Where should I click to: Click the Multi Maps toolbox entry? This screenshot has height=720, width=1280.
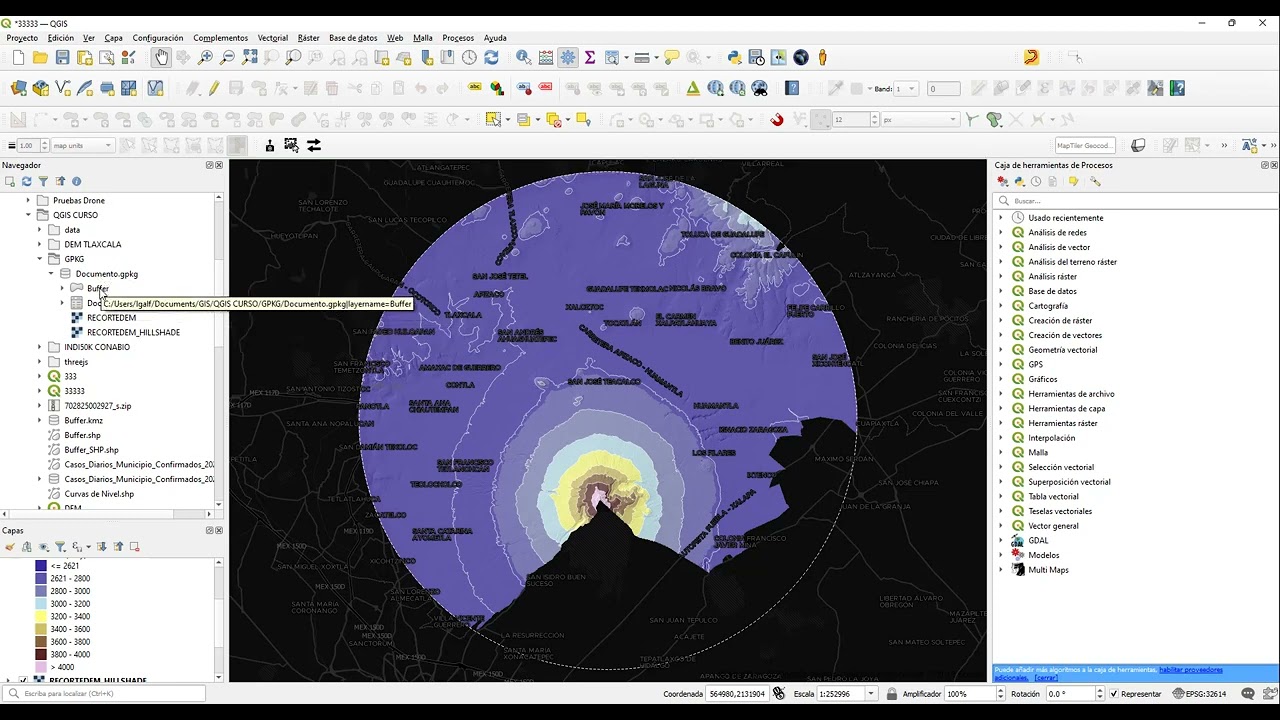pos(1048,570)
